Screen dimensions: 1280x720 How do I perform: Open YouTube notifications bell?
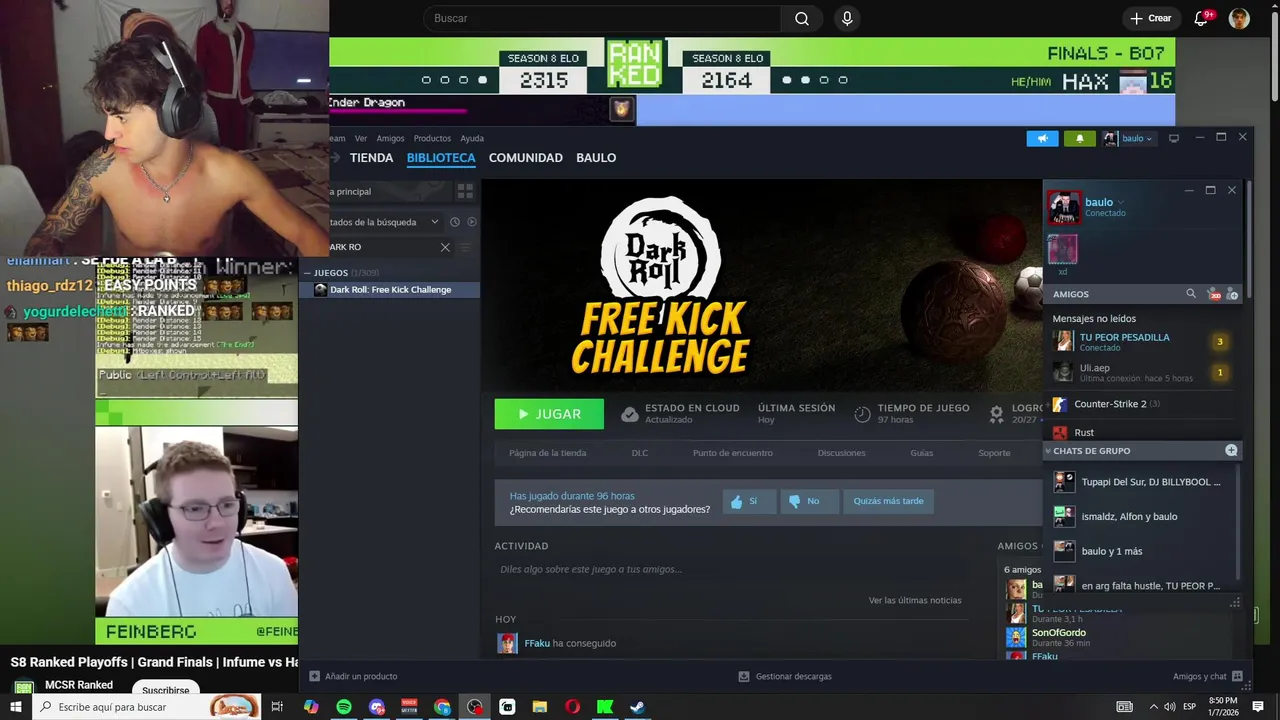[1202, 18]
